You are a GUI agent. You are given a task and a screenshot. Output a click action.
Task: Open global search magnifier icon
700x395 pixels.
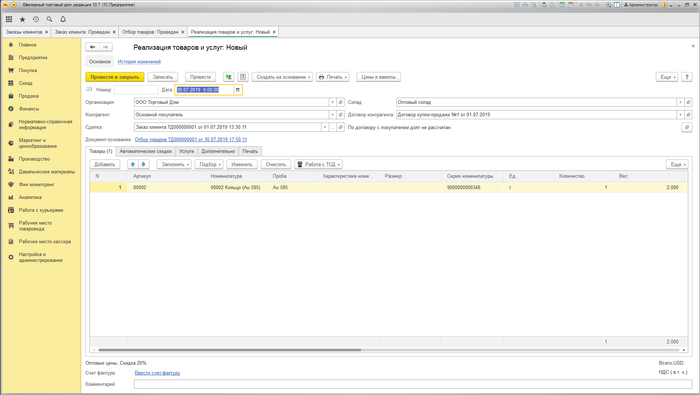[x=49, y=19]
